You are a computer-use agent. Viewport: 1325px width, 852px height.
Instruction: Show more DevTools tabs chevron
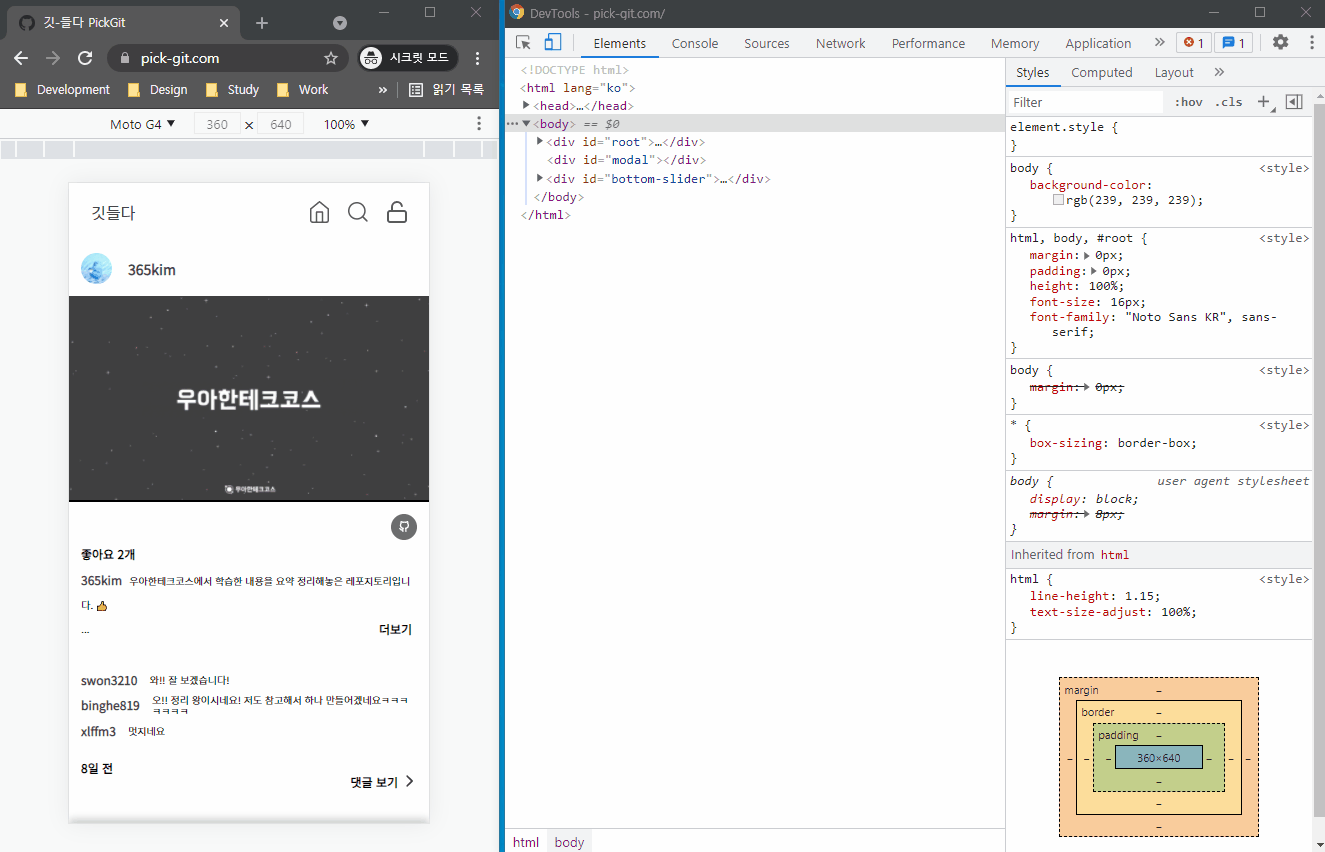(x=1159, y=42)
